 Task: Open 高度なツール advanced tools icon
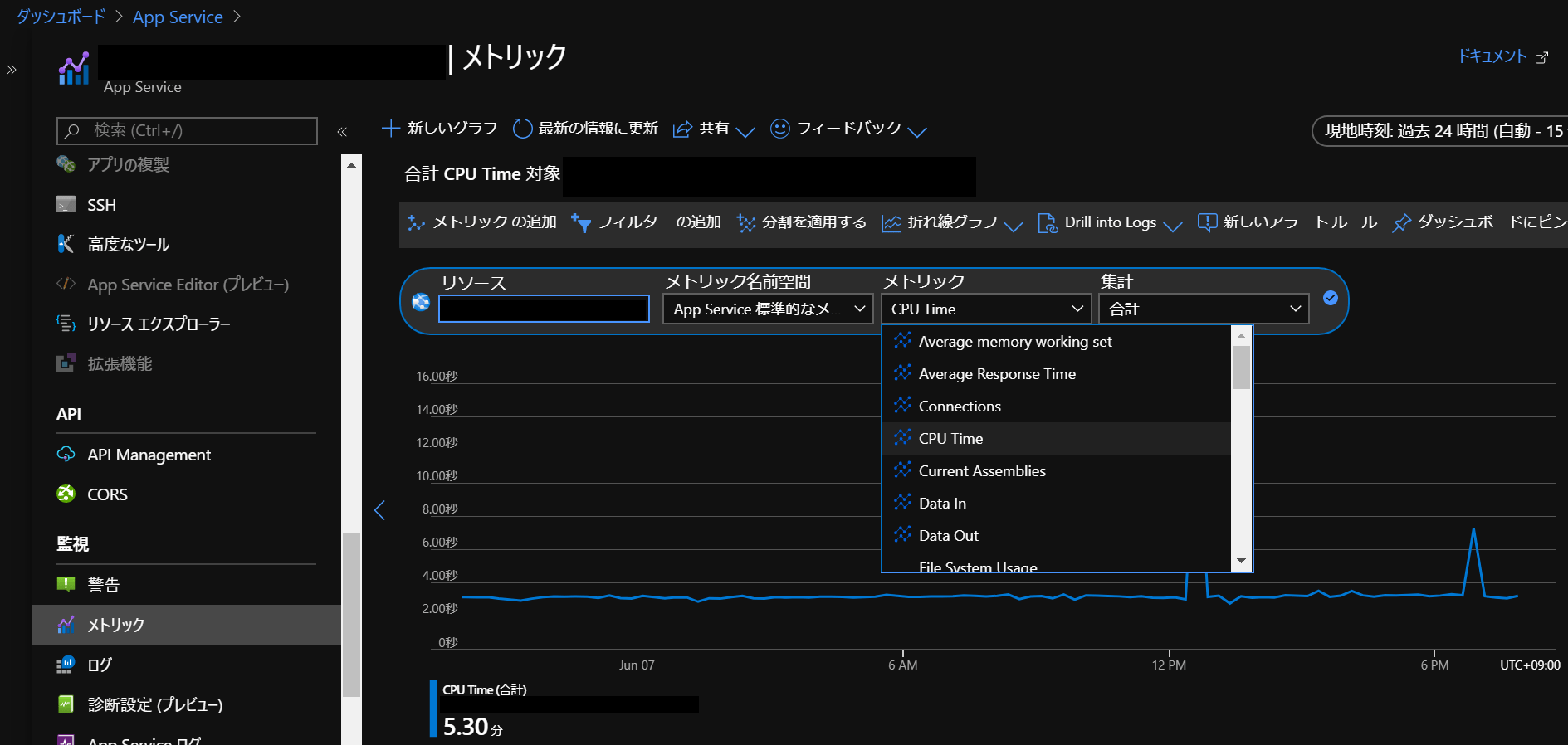point(66,244)
